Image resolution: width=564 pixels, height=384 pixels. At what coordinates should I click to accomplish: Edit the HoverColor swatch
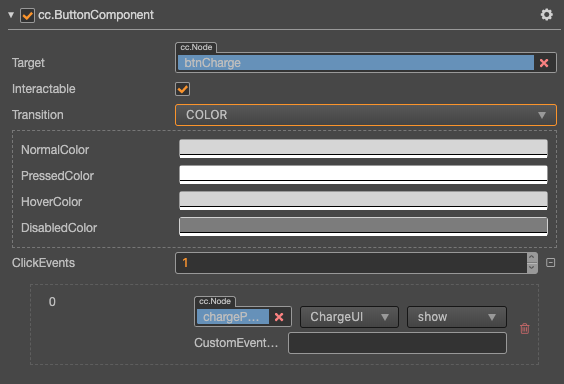tap(363, 201)
